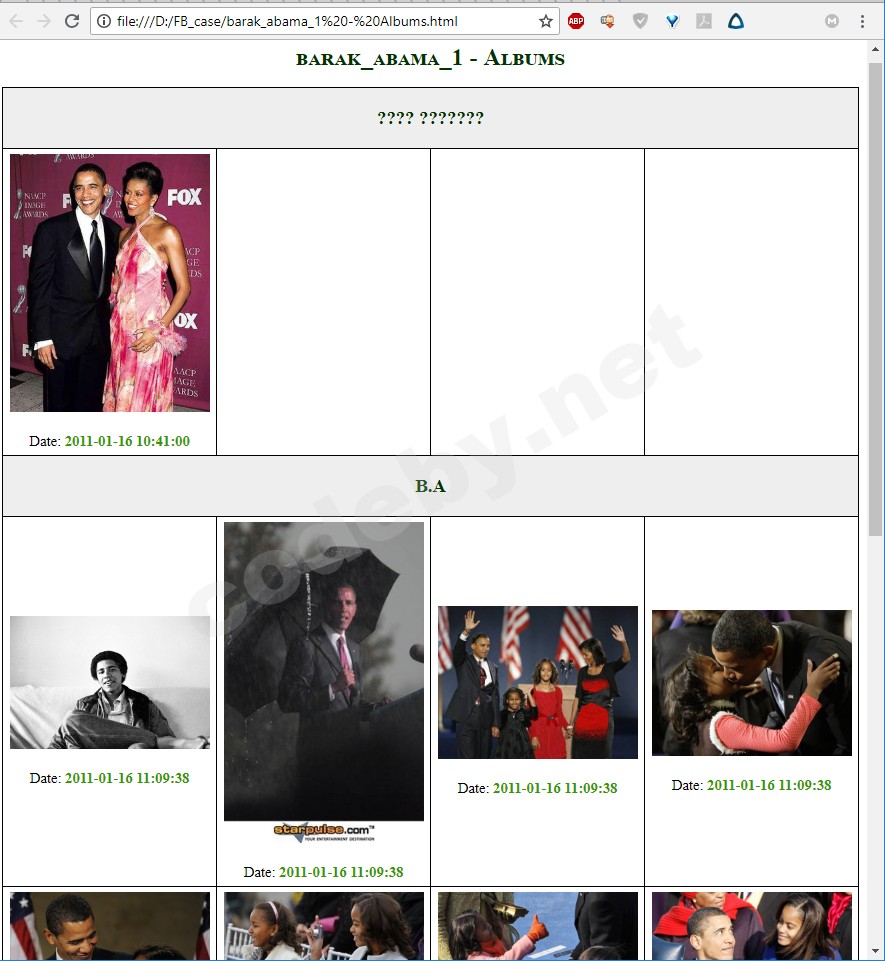This screenshot has width=885, height=961.
Task: Click the date under the umbrella photo
Action: (341, 872)
